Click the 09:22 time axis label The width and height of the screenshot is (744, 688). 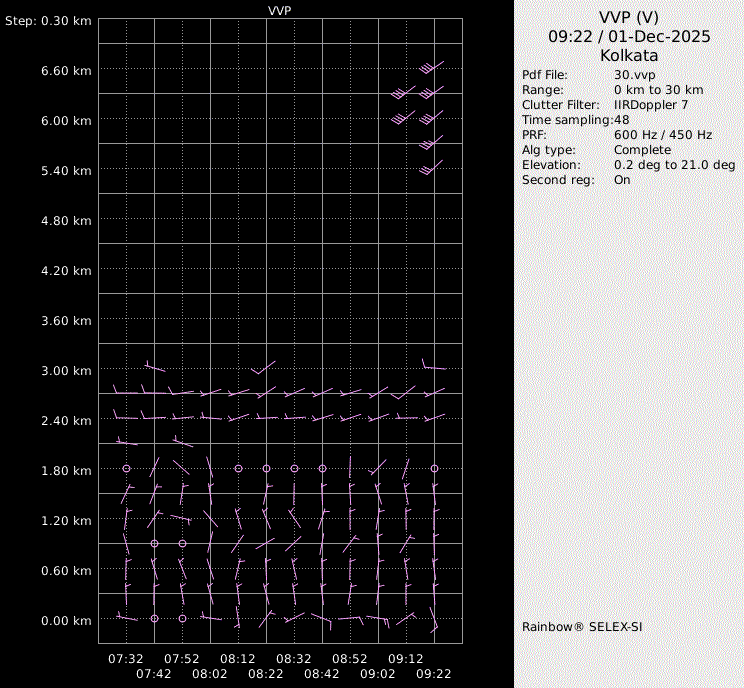434,675
